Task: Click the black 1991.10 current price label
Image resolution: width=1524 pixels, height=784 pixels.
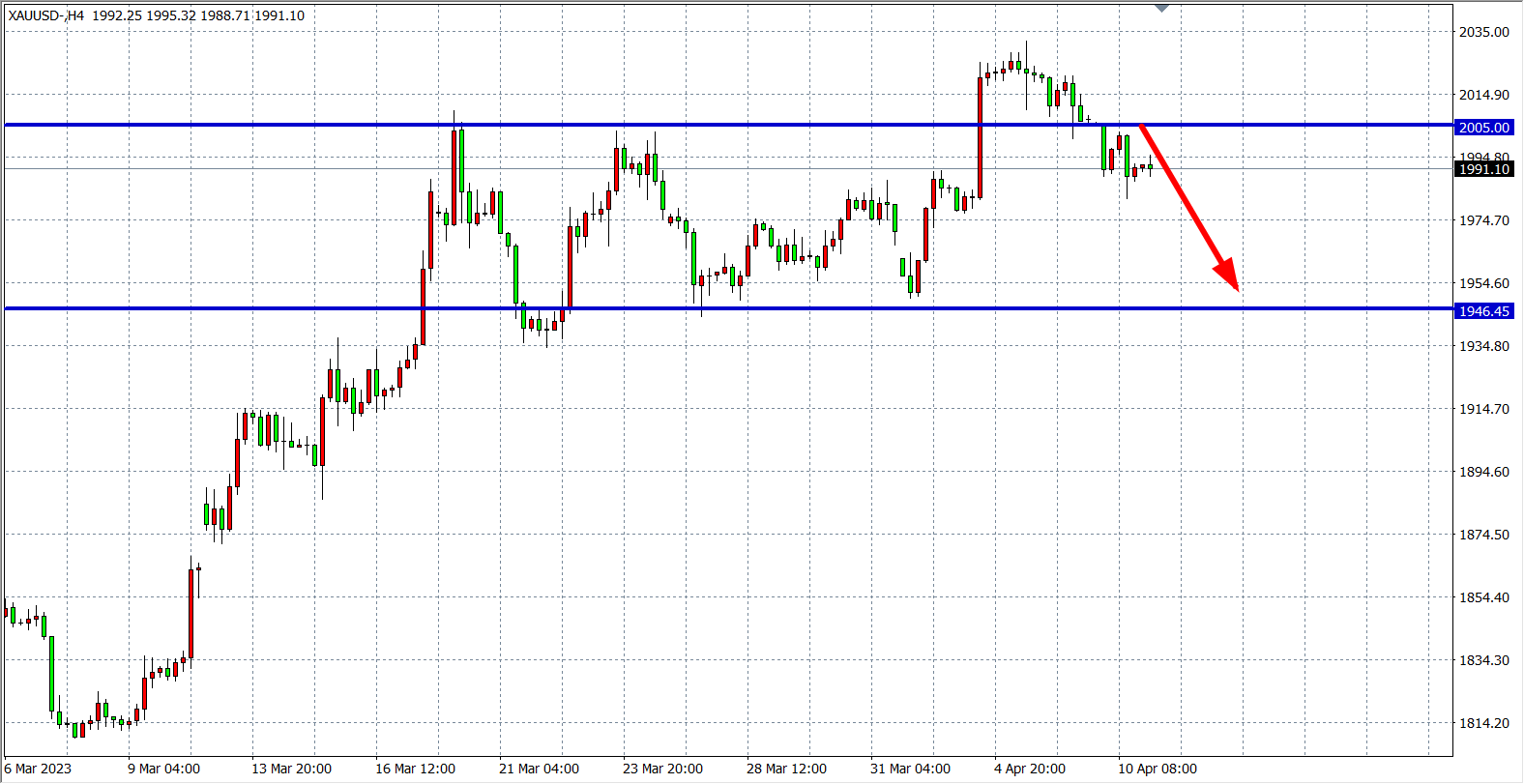Action: [x=1483, y=169]
